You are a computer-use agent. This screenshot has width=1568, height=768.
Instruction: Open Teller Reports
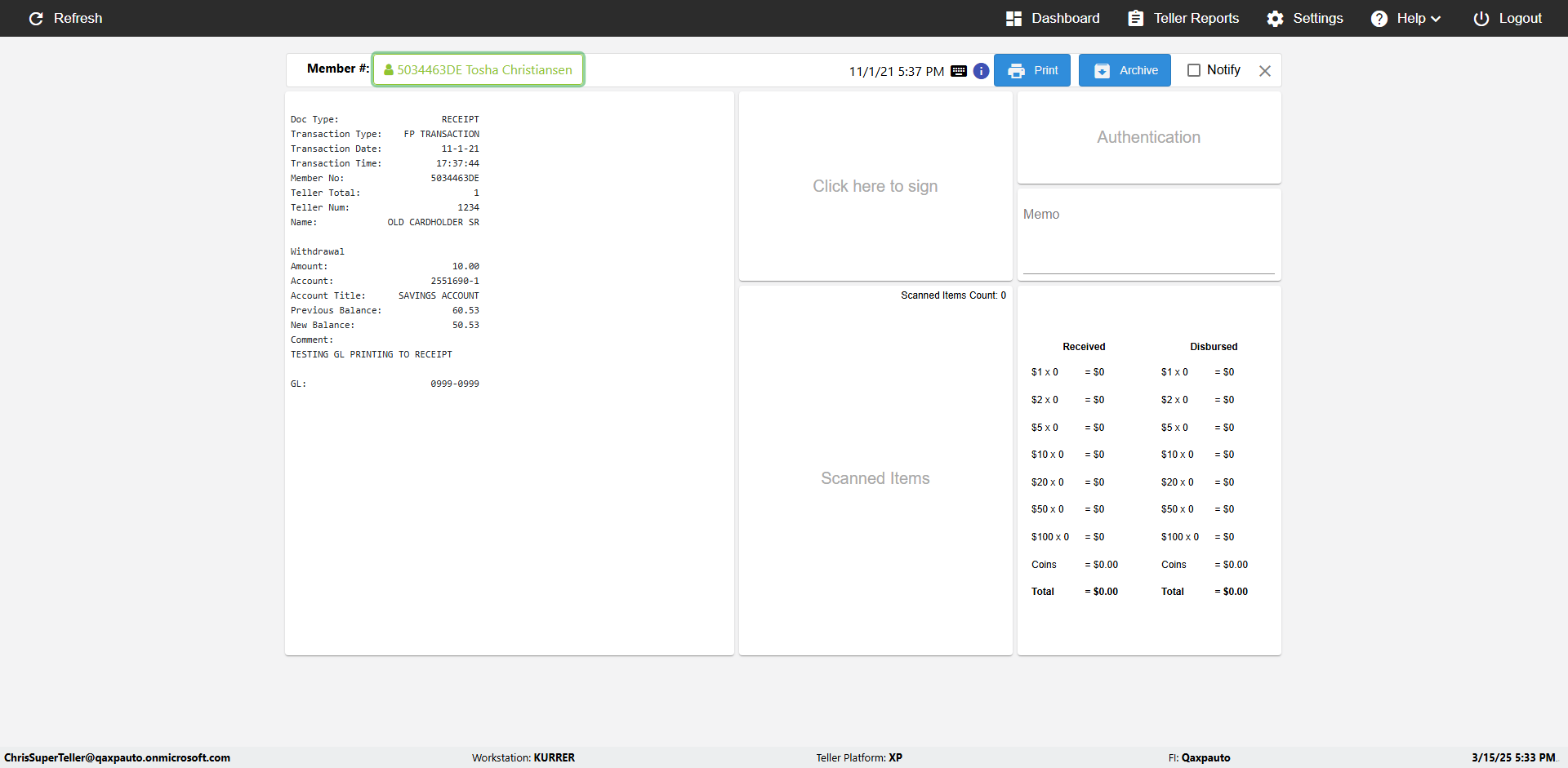pyautogui.click(x=1183, y=18)
